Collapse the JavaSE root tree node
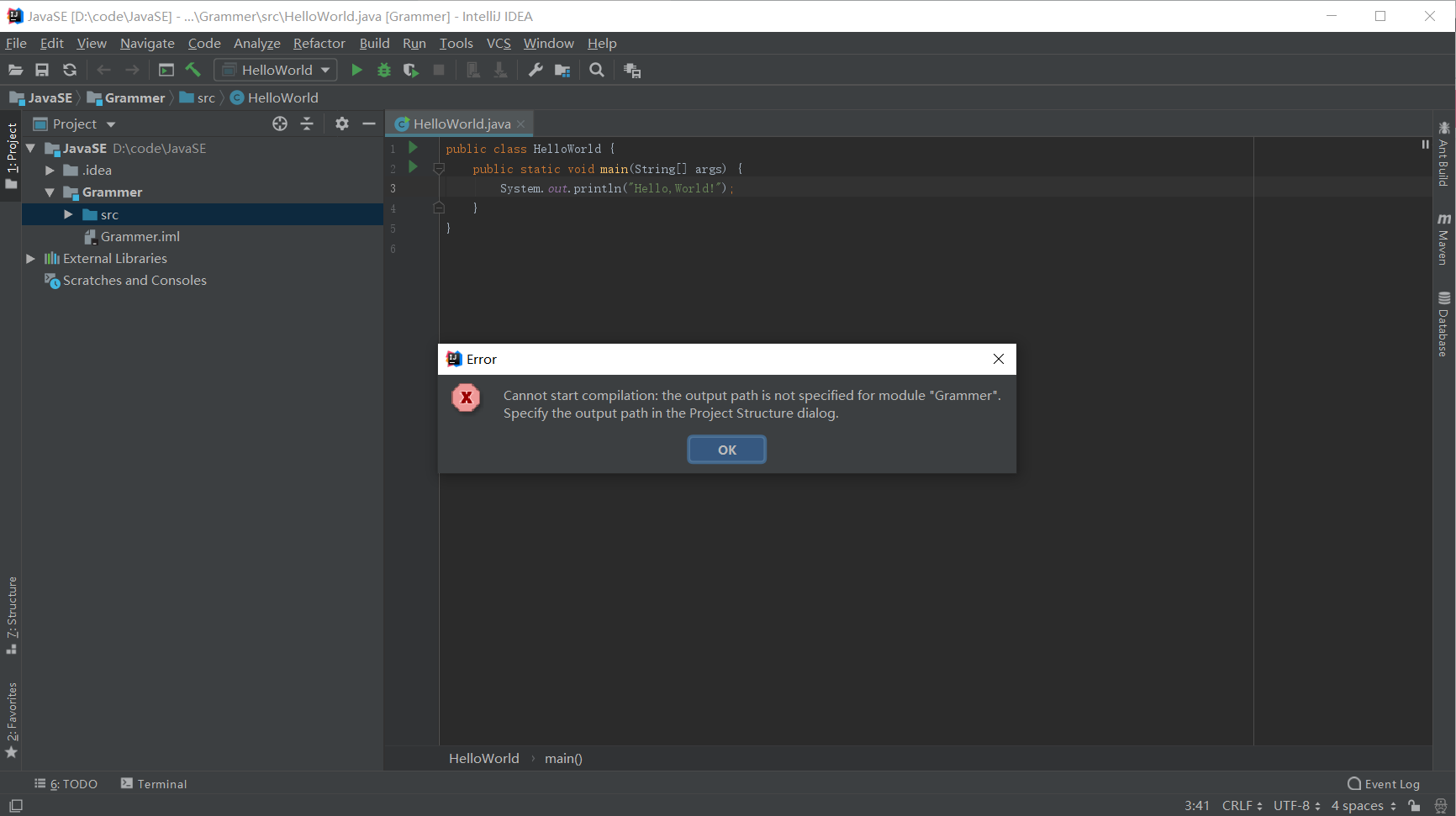 (x=31, y=149)
